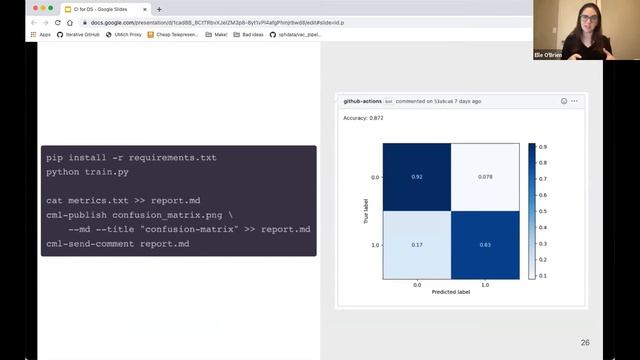Click the Elle O'Brien webcam thumbnail

pos(586,30)
